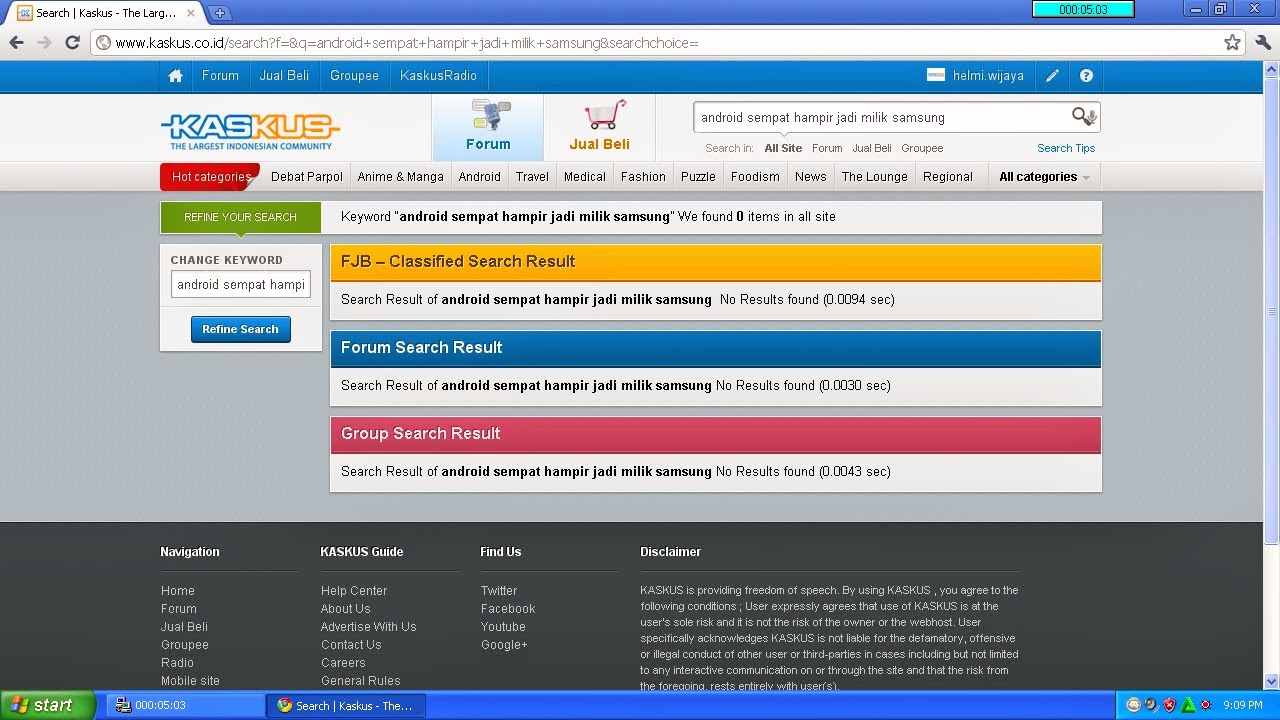
Task: Open KaskusRadio in top navigation
Action: pyautogui.click(x=438, y=76)
